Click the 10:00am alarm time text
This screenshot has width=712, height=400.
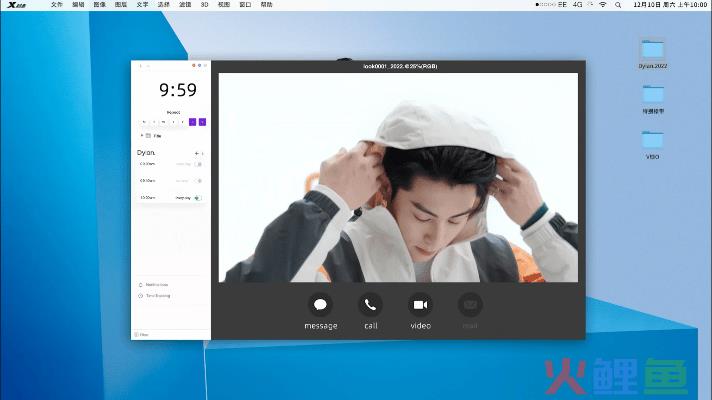(x=148, y=198)
